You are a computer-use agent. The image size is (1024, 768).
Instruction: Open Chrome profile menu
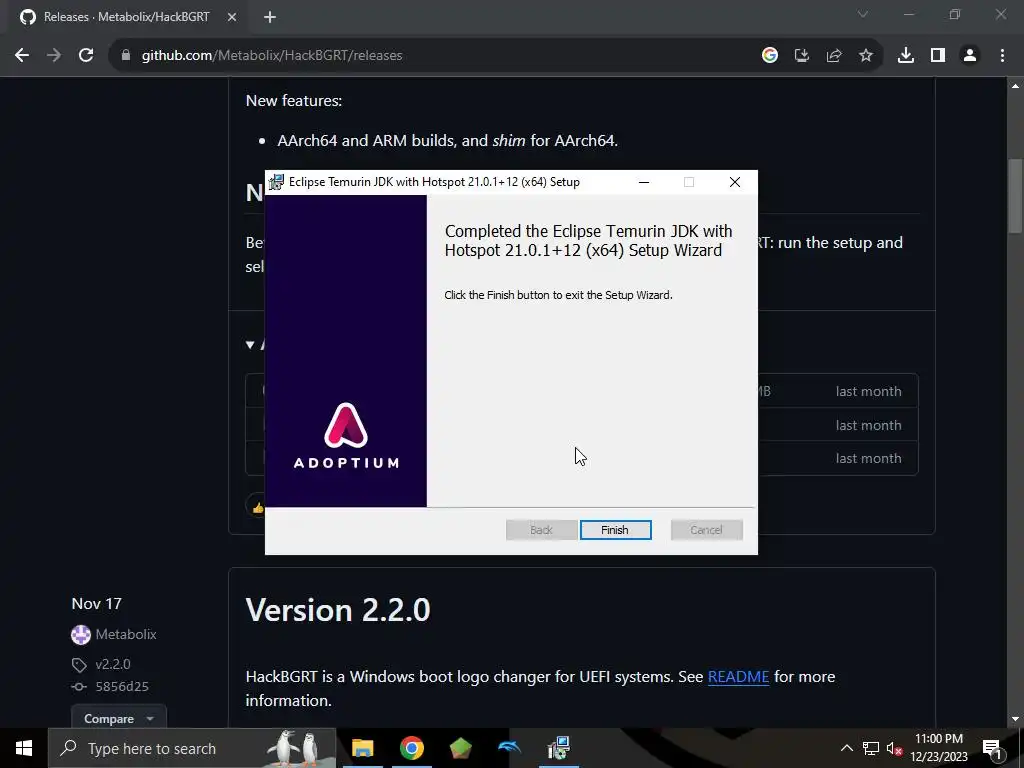tap(970, 56)
